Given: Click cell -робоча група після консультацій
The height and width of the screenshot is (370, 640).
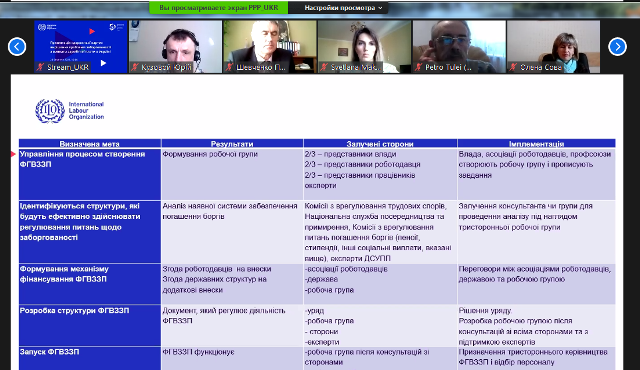Looking at the screenshot, I should pos(380,358).
